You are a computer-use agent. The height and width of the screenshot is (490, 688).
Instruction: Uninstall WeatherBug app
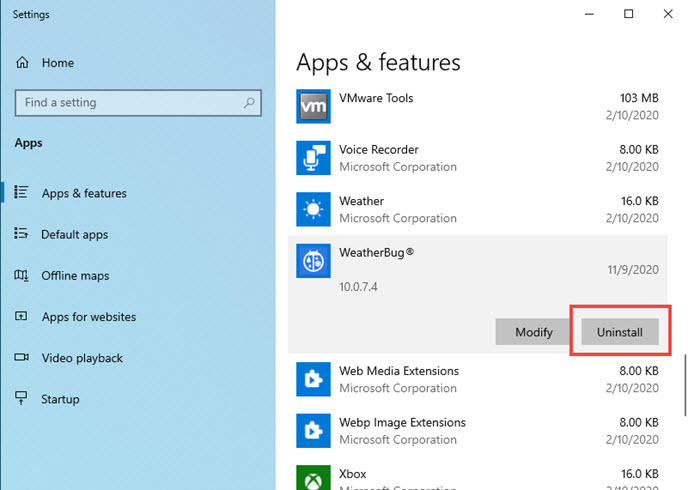point(620,332)
